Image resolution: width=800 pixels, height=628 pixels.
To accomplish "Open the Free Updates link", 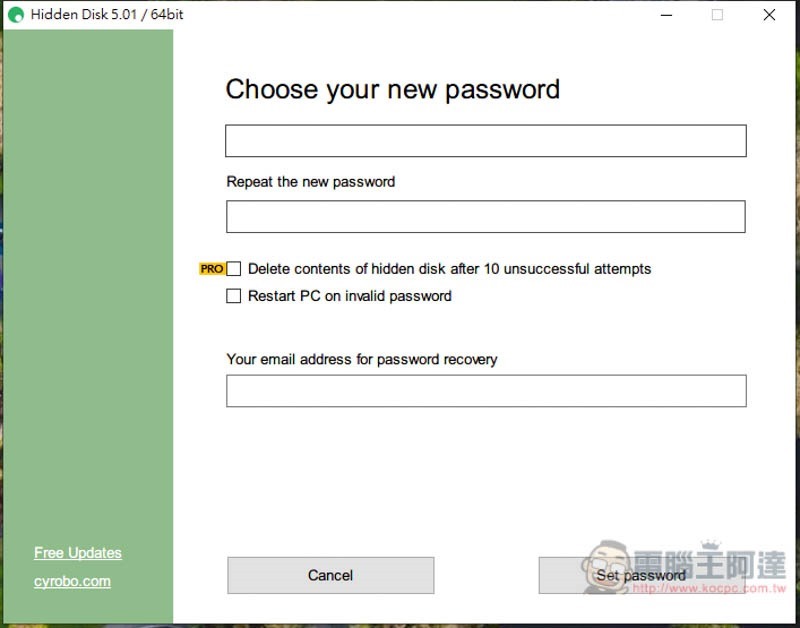I will click(x=78, y=553).
